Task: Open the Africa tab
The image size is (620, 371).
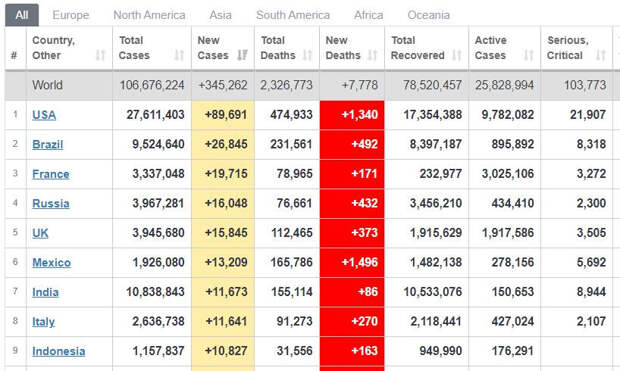Action: coord(369,15)
